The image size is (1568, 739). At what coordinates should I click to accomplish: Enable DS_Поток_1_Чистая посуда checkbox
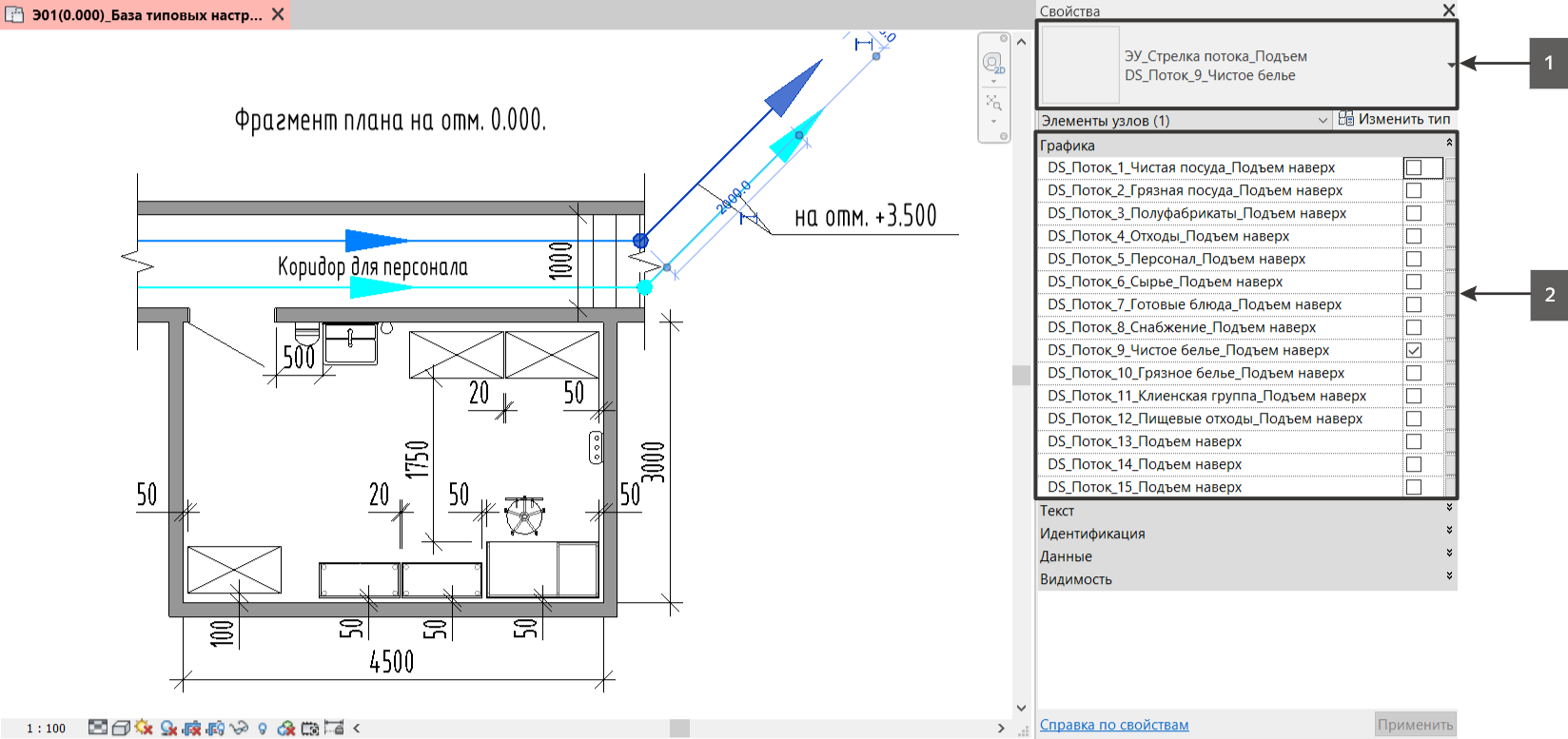coord(1414,167)
